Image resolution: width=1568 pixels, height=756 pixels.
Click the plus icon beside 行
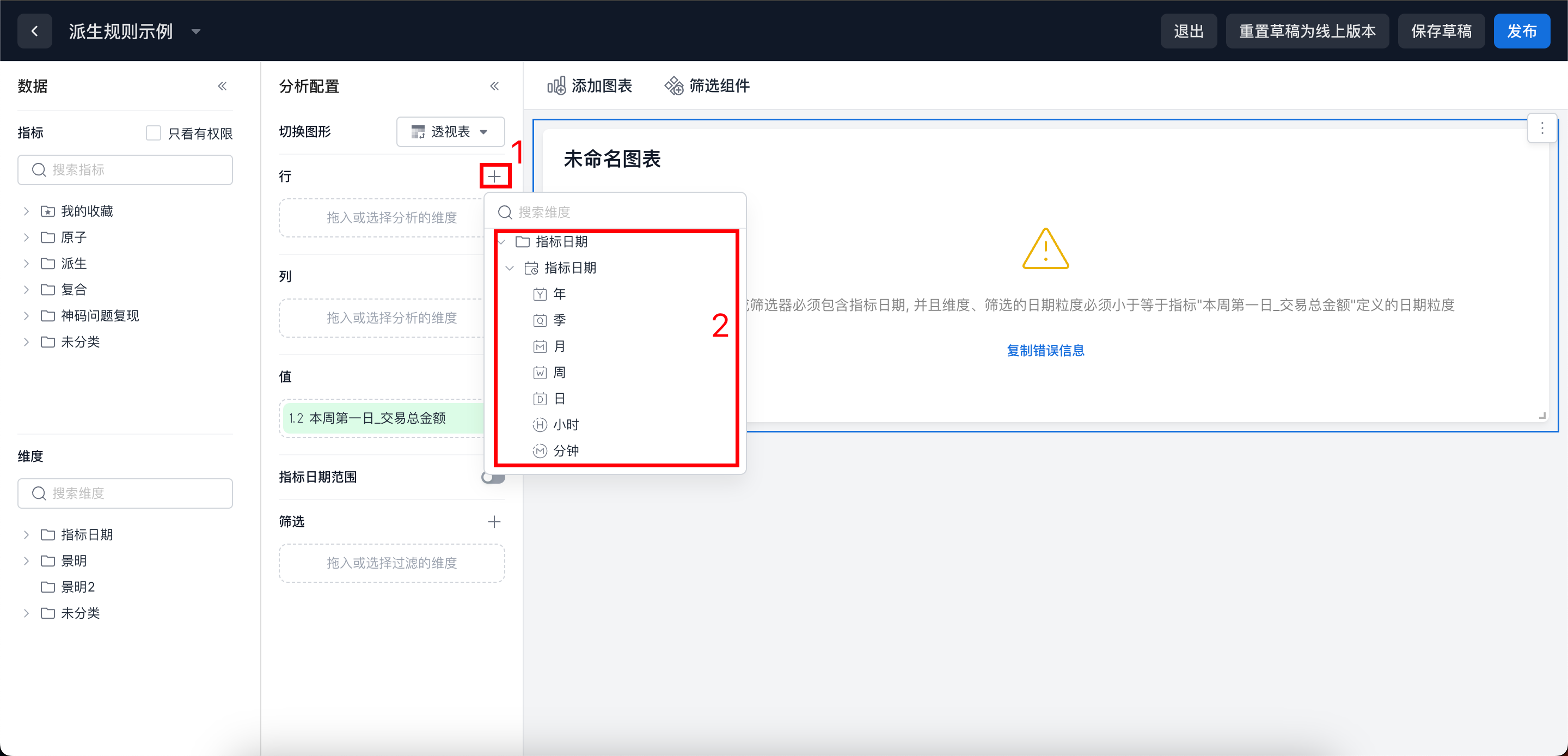(x=494, y=176)
